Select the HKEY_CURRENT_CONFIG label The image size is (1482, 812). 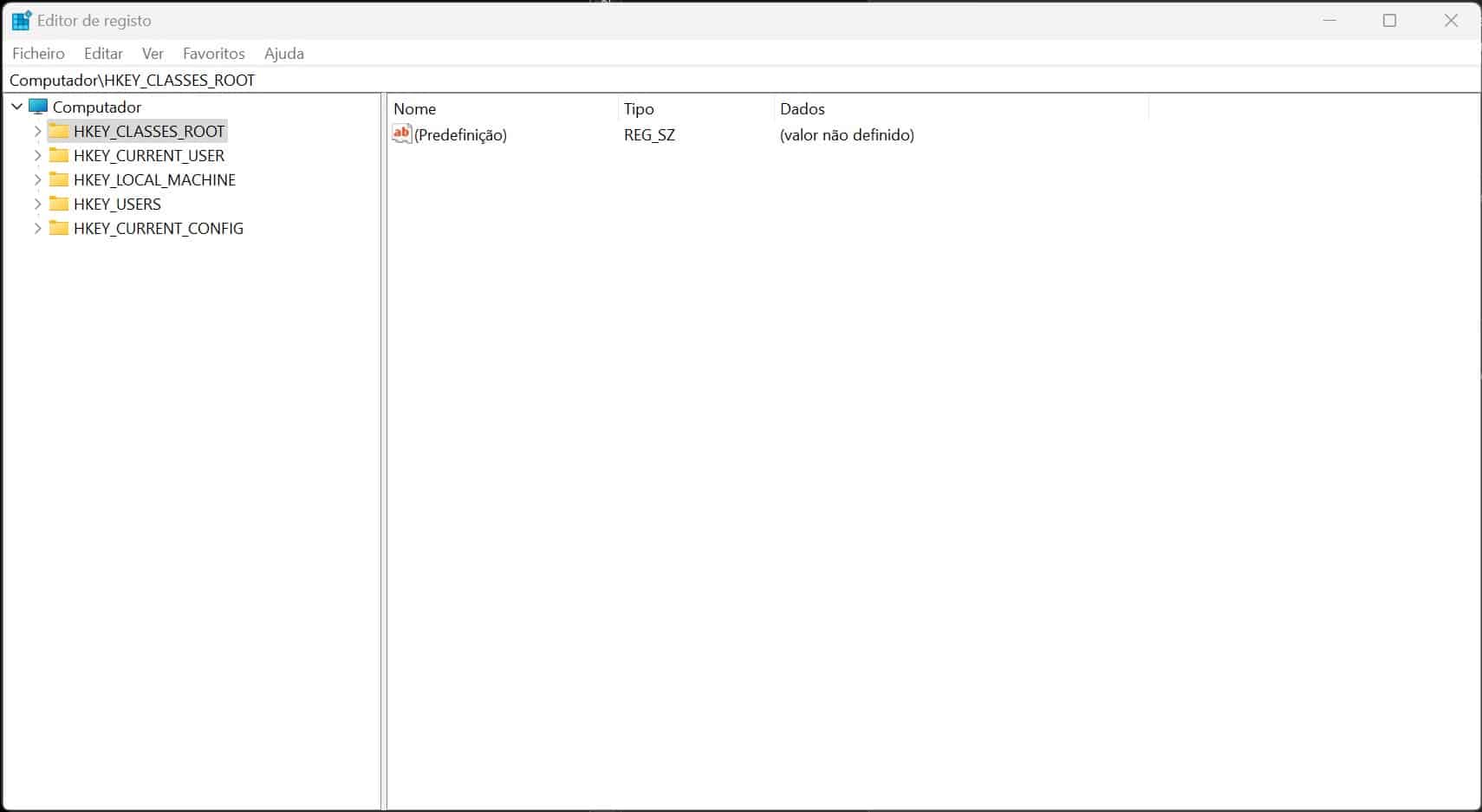[x=159, y=228]
